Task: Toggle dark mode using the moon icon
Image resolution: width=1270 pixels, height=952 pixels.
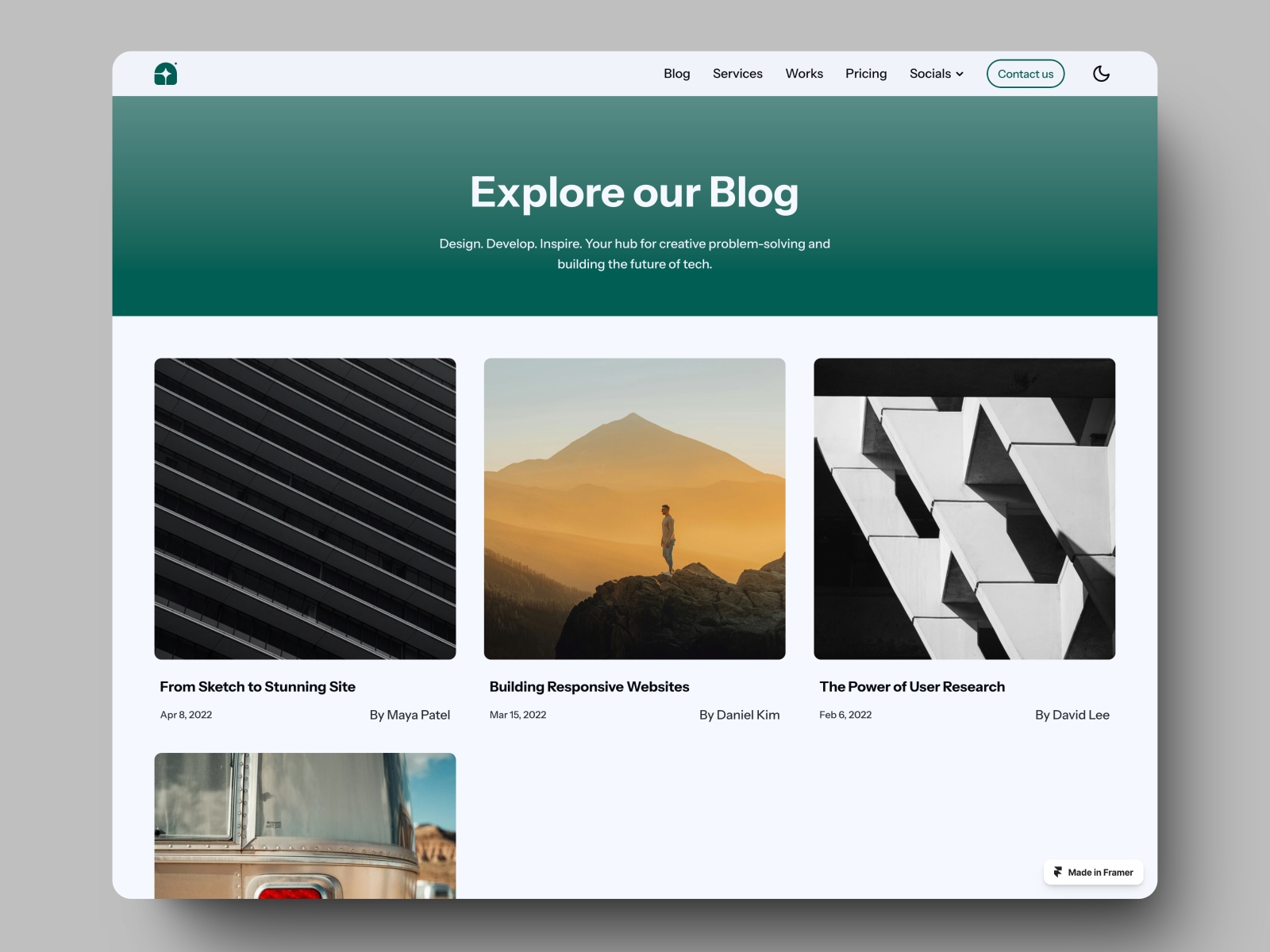Action: (1102, 73)
